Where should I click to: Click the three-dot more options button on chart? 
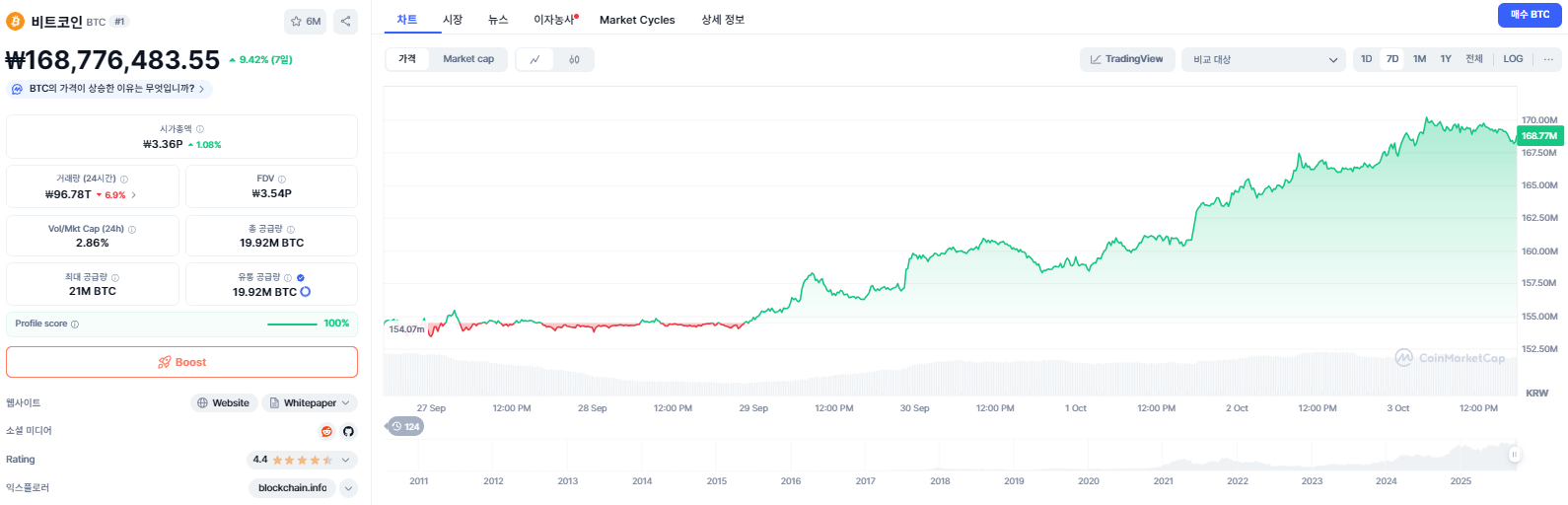pos(1548,59)
